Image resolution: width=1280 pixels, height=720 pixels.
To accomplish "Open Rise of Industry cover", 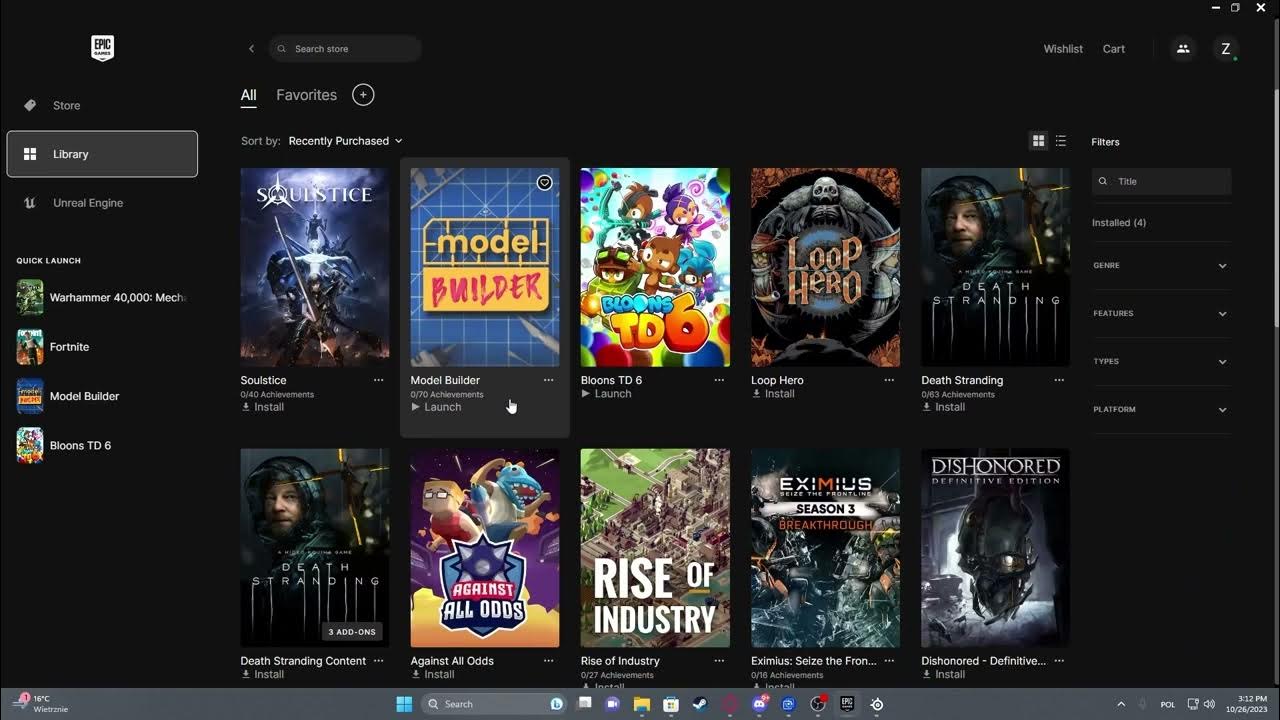I will (x=655, y=548).
